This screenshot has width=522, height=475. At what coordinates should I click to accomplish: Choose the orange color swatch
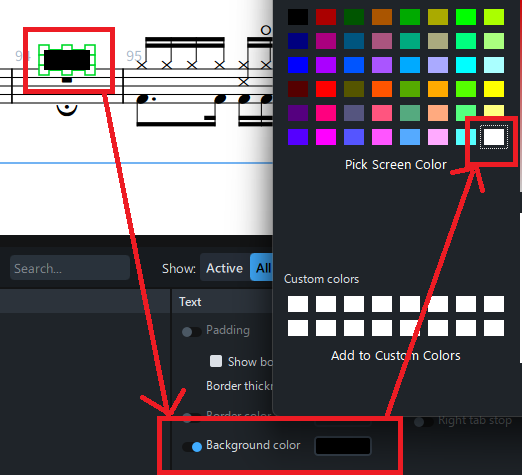[438, 89]
